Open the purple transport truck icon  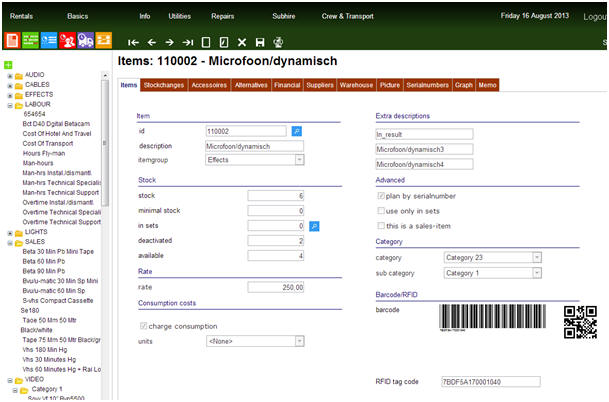tap(85, 40)
